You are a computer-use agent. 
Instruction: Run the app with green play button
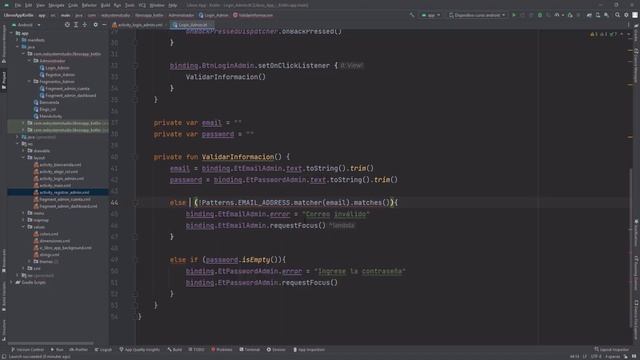(514, 15)
